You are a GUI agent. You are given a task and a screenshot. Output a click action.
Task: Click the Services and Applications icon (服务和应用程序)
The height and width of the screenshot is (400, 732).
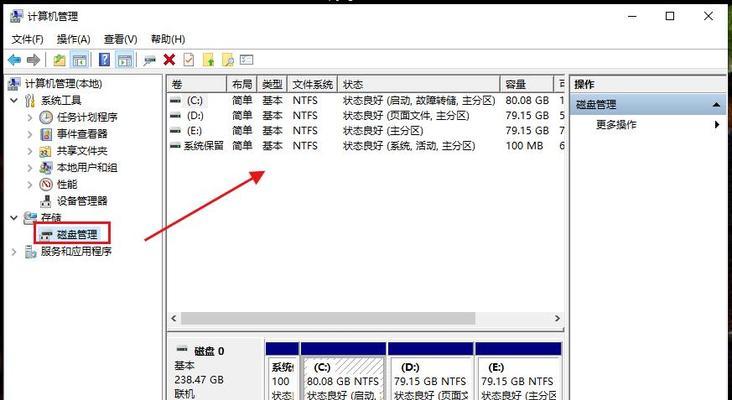tap(30, 252)
